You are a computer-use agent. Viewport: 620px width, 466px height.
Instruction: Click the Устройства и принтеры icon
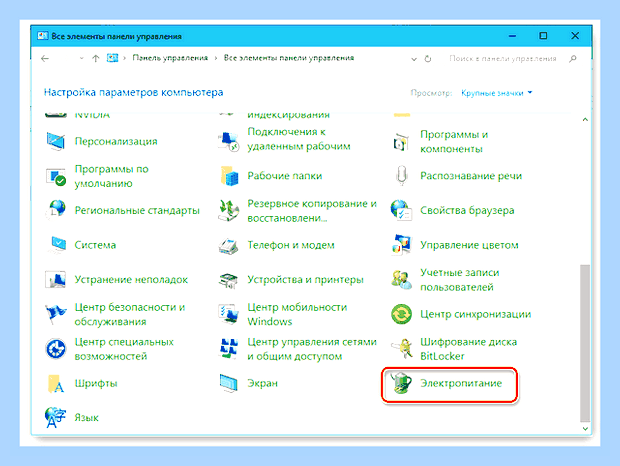click(229, 280)
